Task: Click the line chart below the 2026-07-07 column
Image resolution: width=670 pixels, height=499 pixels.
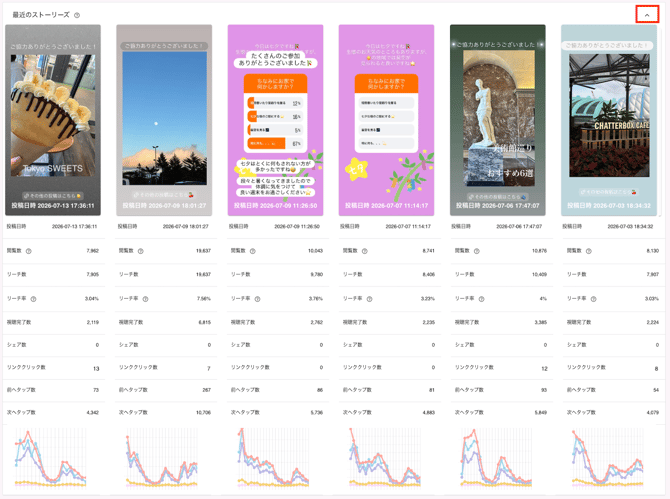Action: point(385,458)
